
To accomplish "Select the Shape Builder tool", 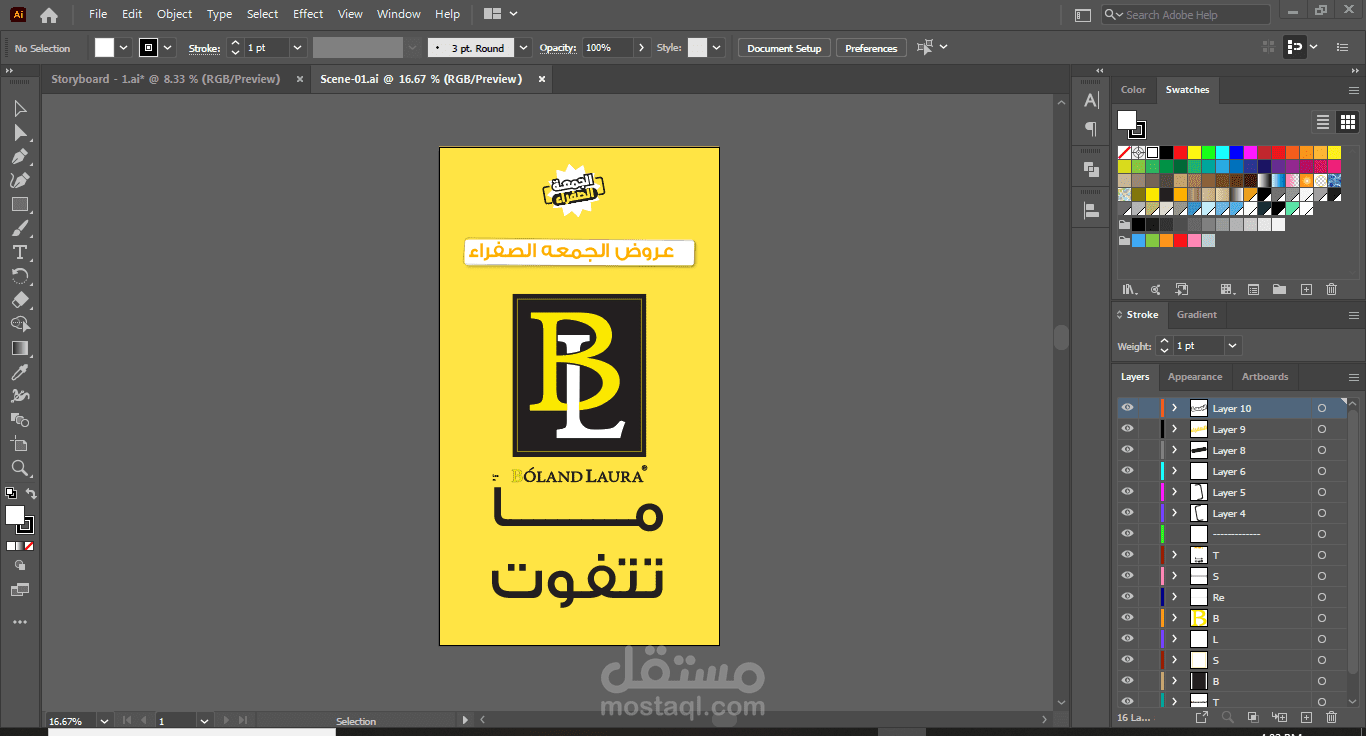I will [19, 324].
